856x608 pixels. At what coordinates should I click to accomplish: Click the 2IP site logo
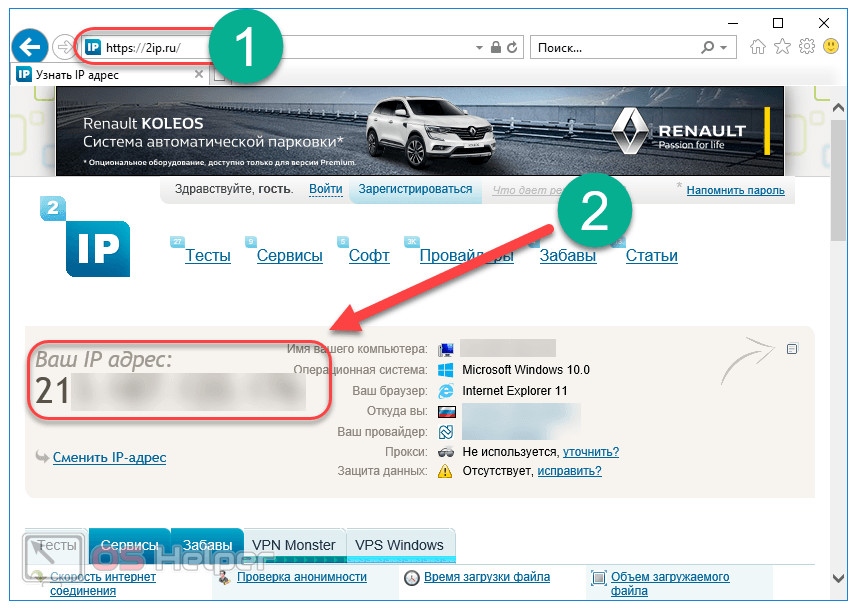click(x=86, y=237)
